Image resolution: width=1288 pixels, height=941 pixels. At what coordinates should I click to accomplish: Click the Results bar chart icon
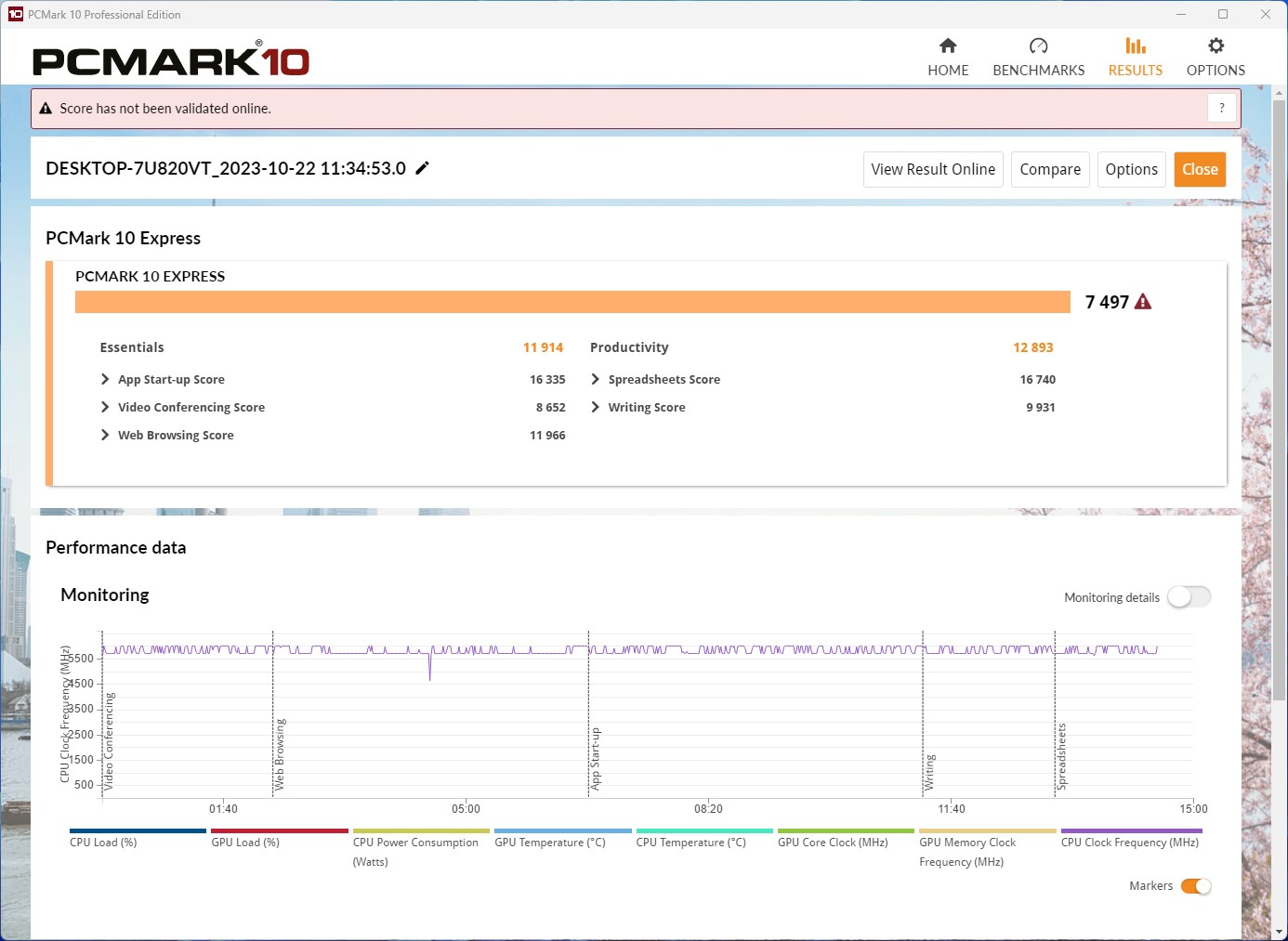click(1135, 46)
